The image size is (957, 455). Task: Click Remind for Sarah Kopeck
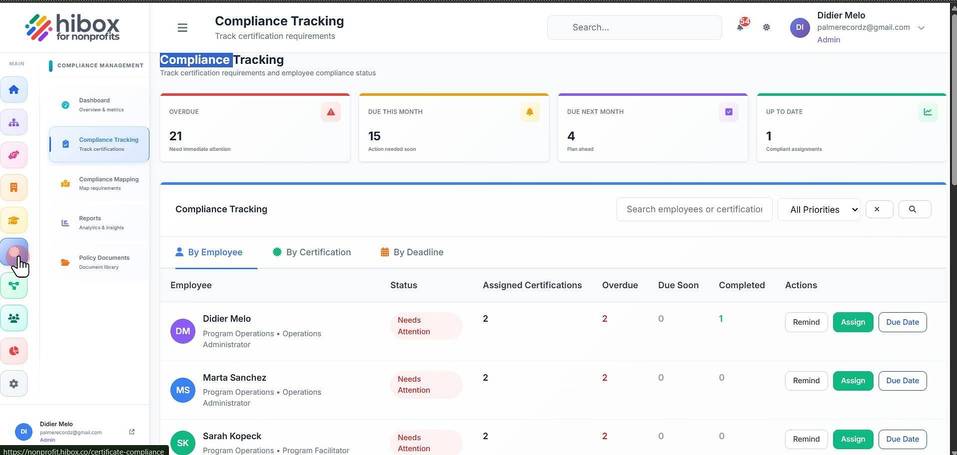[x=806, y=439]
